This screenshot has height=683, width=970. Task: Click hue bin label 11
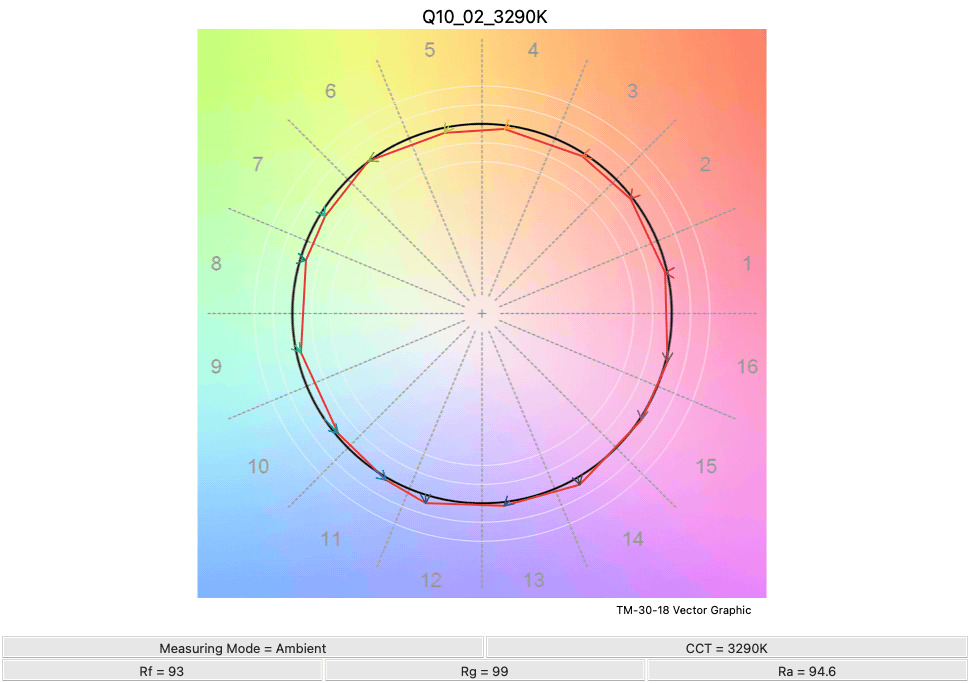click(x=330, y=539)
